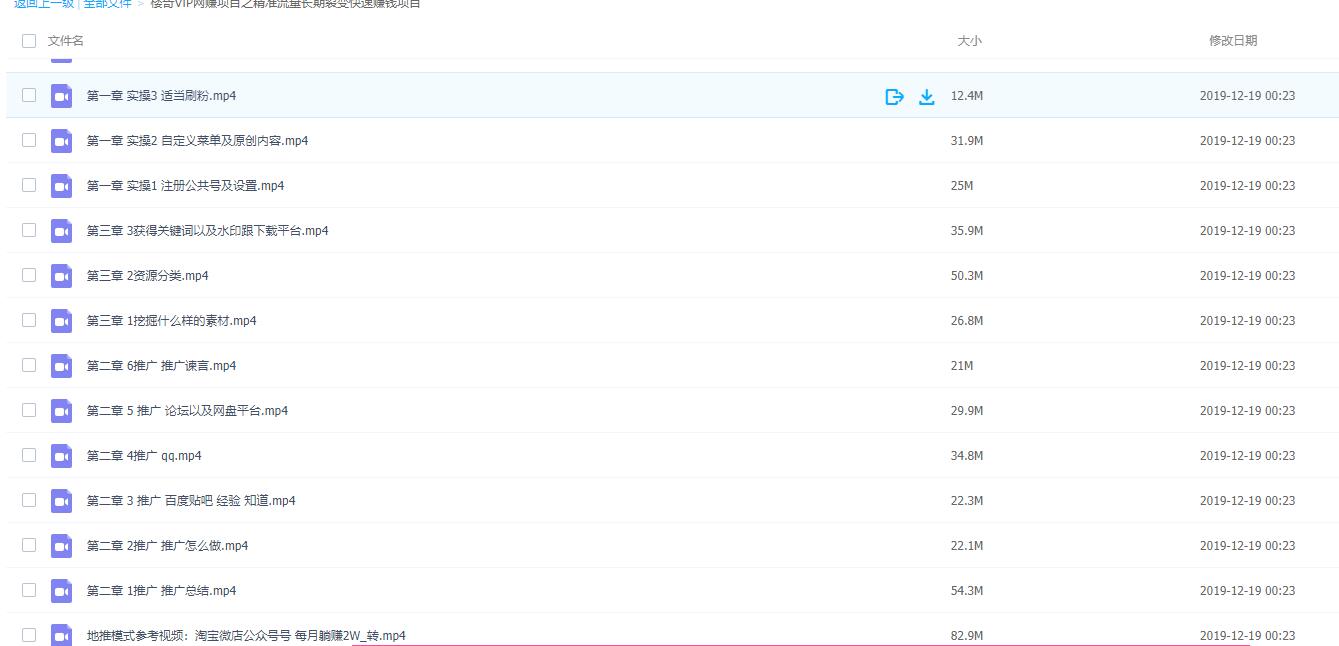Viewport: 1339px width, 646px height.
Task: Click video icon for 第一章 实操2 自定义菜单及原创内容.mp4
Action: pyautogui.click(x=62, y=141)
